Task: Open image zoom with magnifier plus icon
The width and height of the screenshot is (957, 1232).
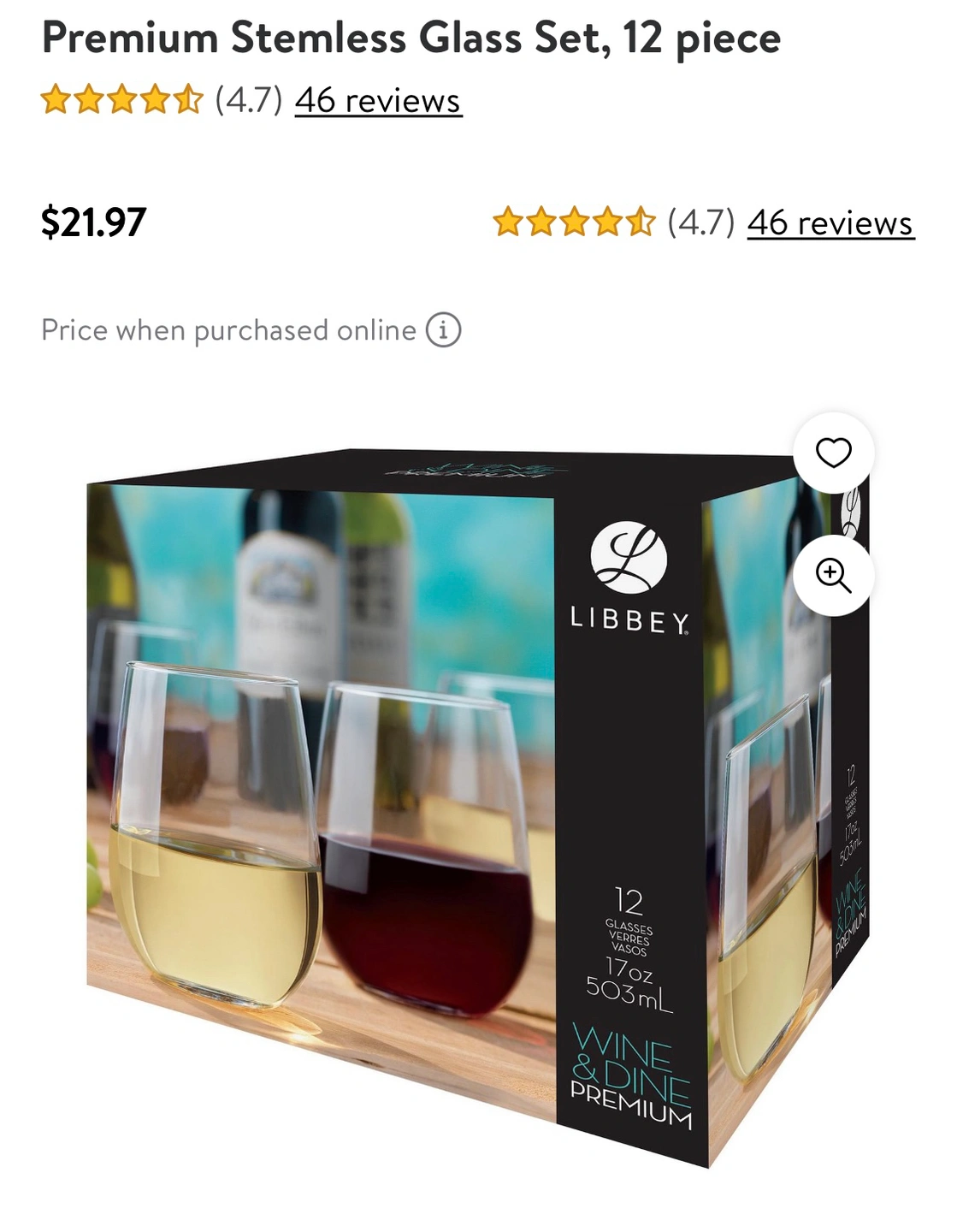Action: pos(833,575)
